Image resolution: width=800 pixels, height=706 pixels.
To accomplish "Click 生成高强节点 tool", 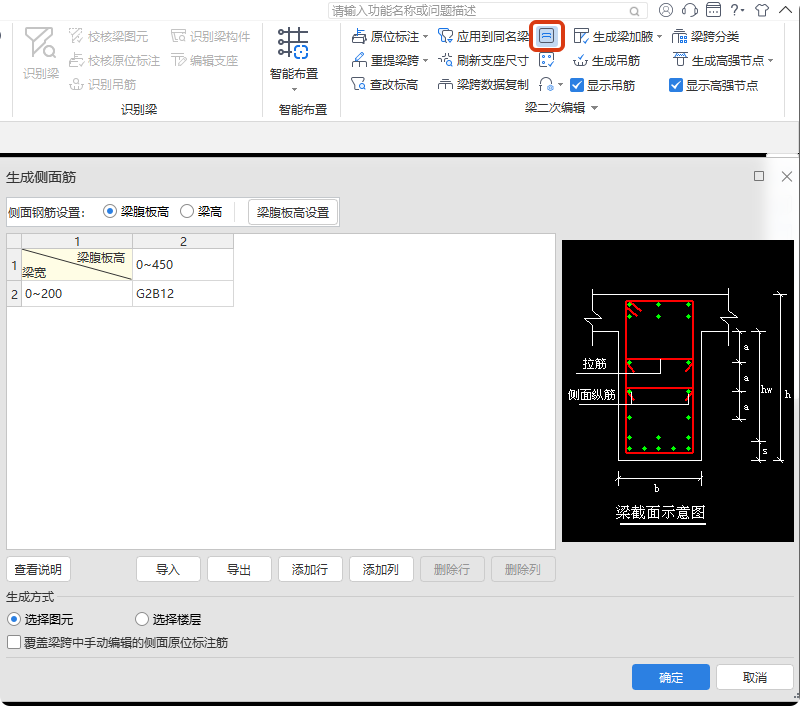I will (718, 61).
